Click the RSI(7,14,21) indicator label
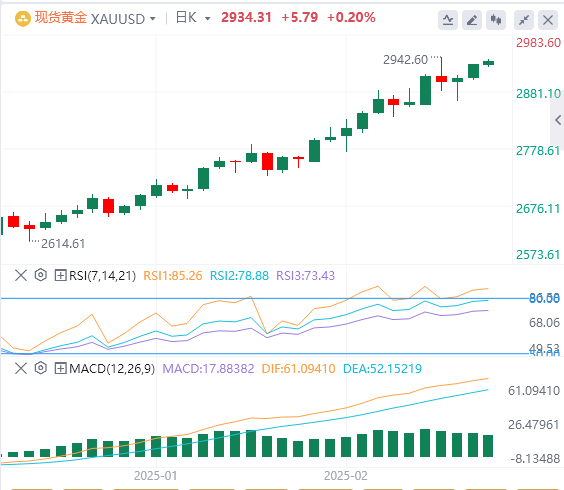Screen dimensions: 564x490 click(102, 276)
